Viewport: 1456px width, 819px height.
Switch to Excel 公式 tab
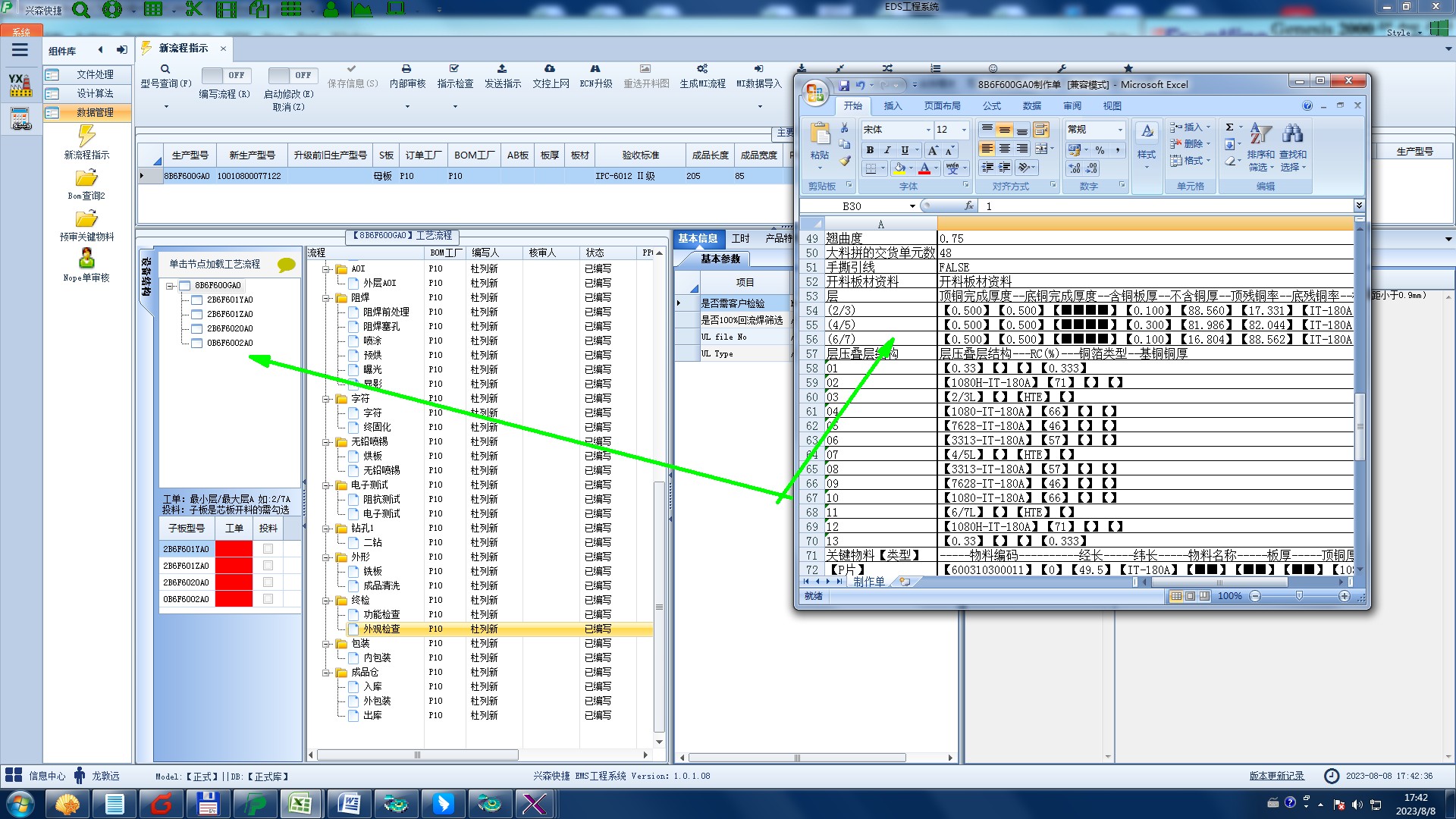991,106
